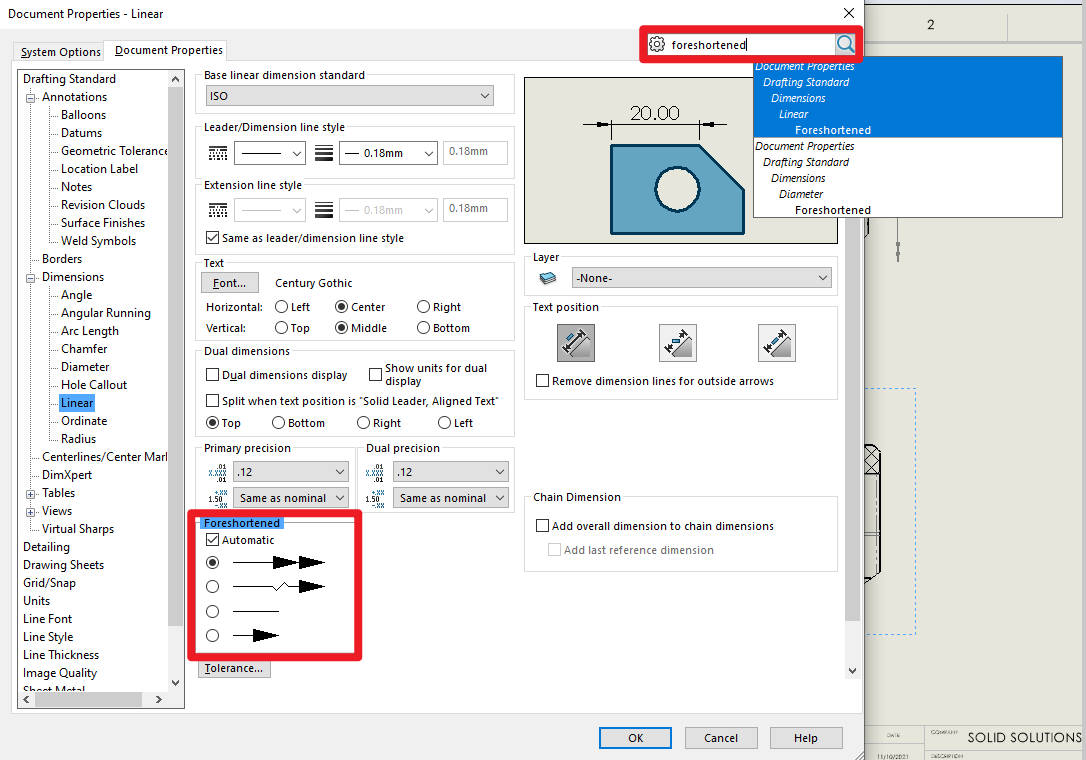Enable Dual dimensions display
This screenshot has height=760, width=1086.
tap(212, 375)
